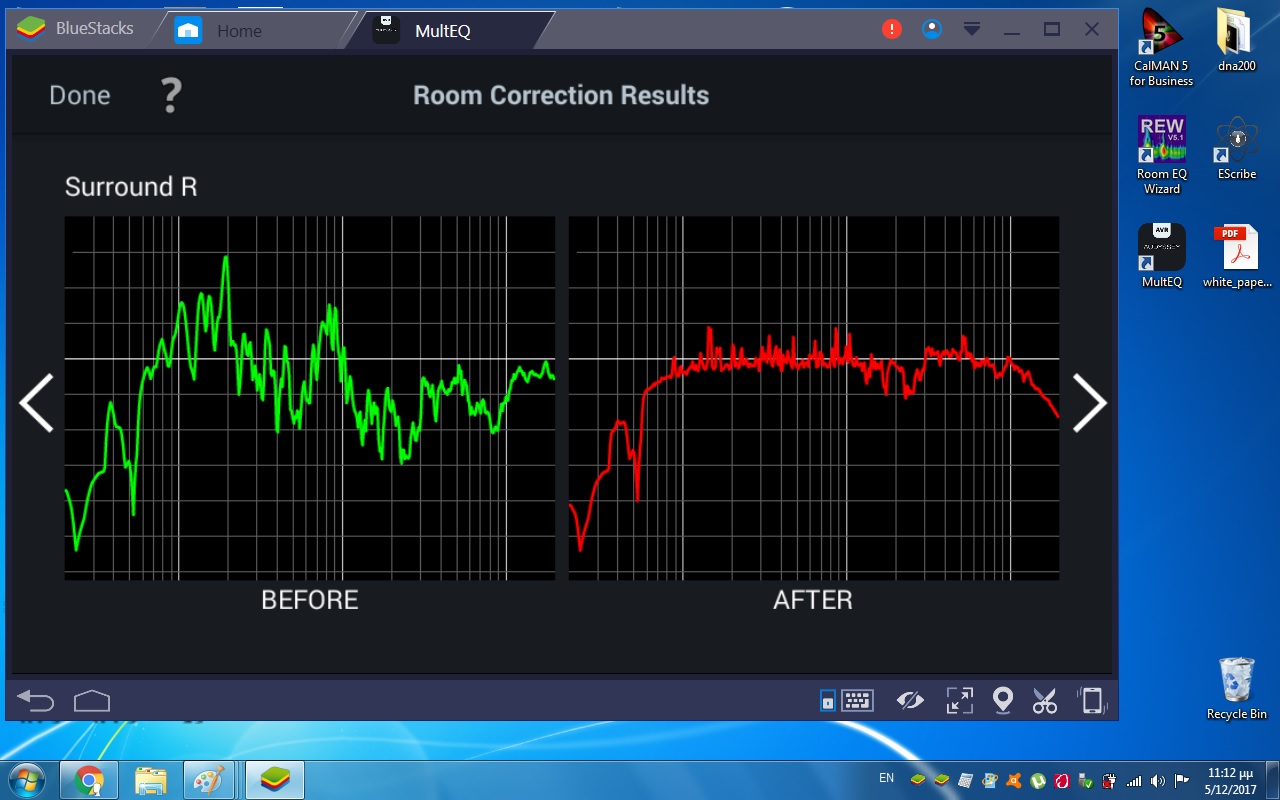Expand the BlueStacks title bar dropdown menu

click(x=972, y=30)
